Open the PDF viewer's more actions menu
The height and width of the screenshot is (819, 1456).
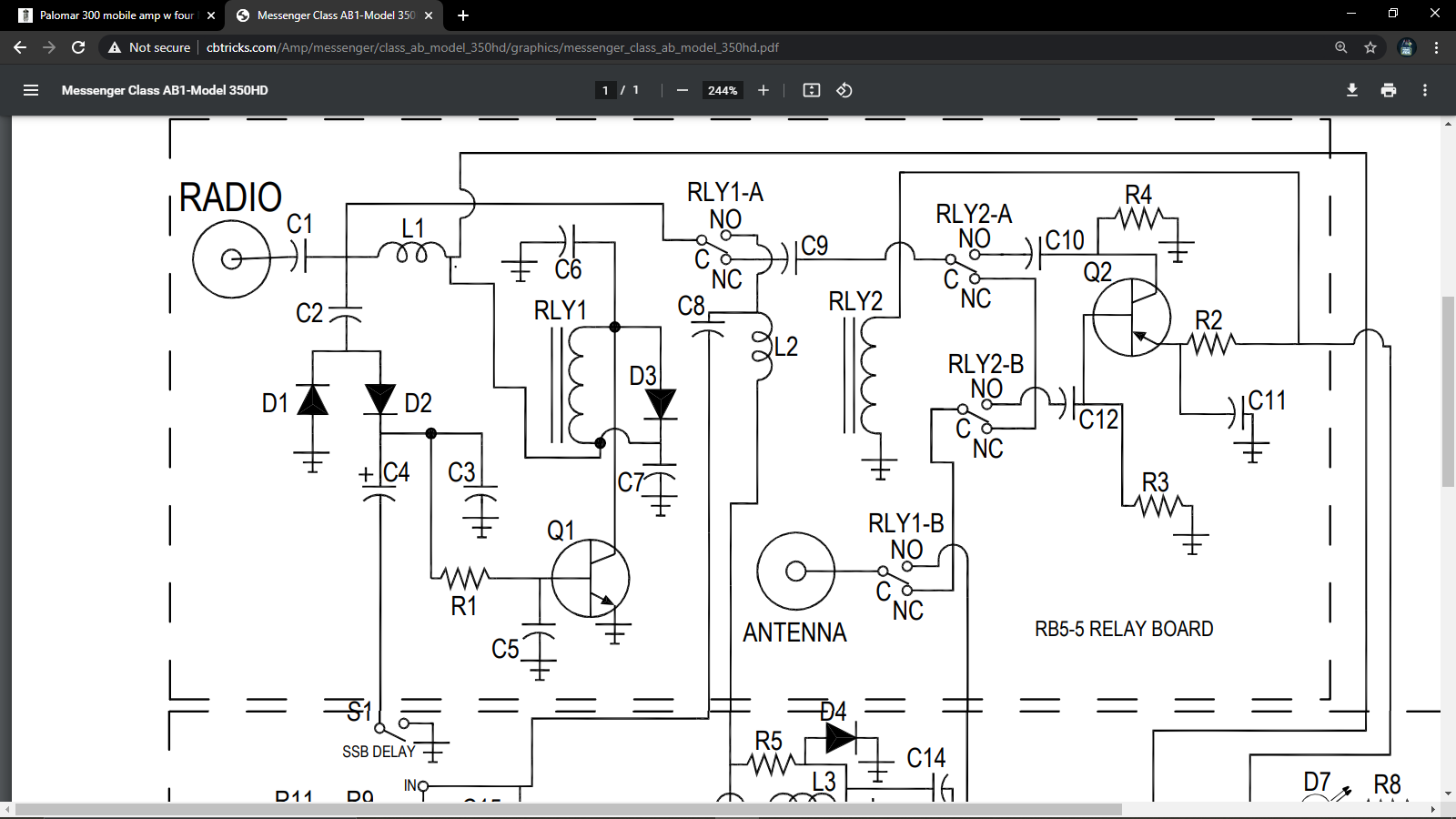pyautogui.click(x=1425, y=90)
